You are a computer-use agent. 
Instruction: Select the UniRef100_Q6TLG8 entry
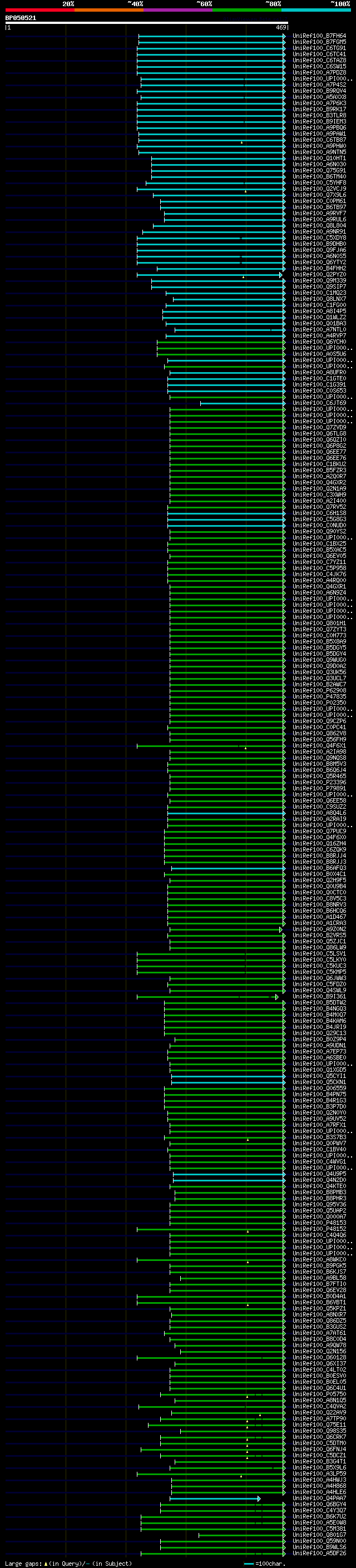point(319,433)
